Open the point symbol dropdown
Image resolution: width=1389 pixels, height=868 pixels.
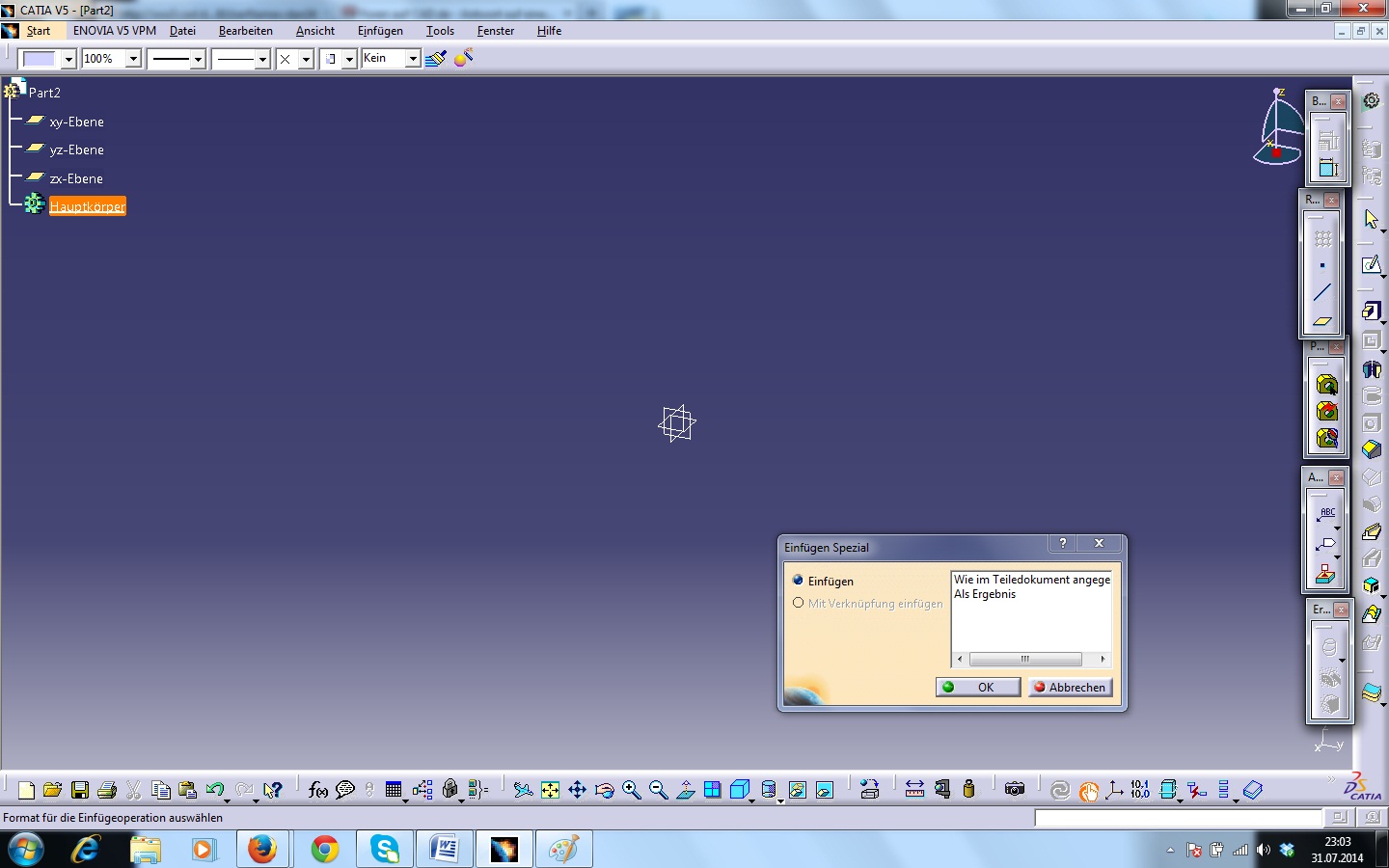tap(306, 59)
